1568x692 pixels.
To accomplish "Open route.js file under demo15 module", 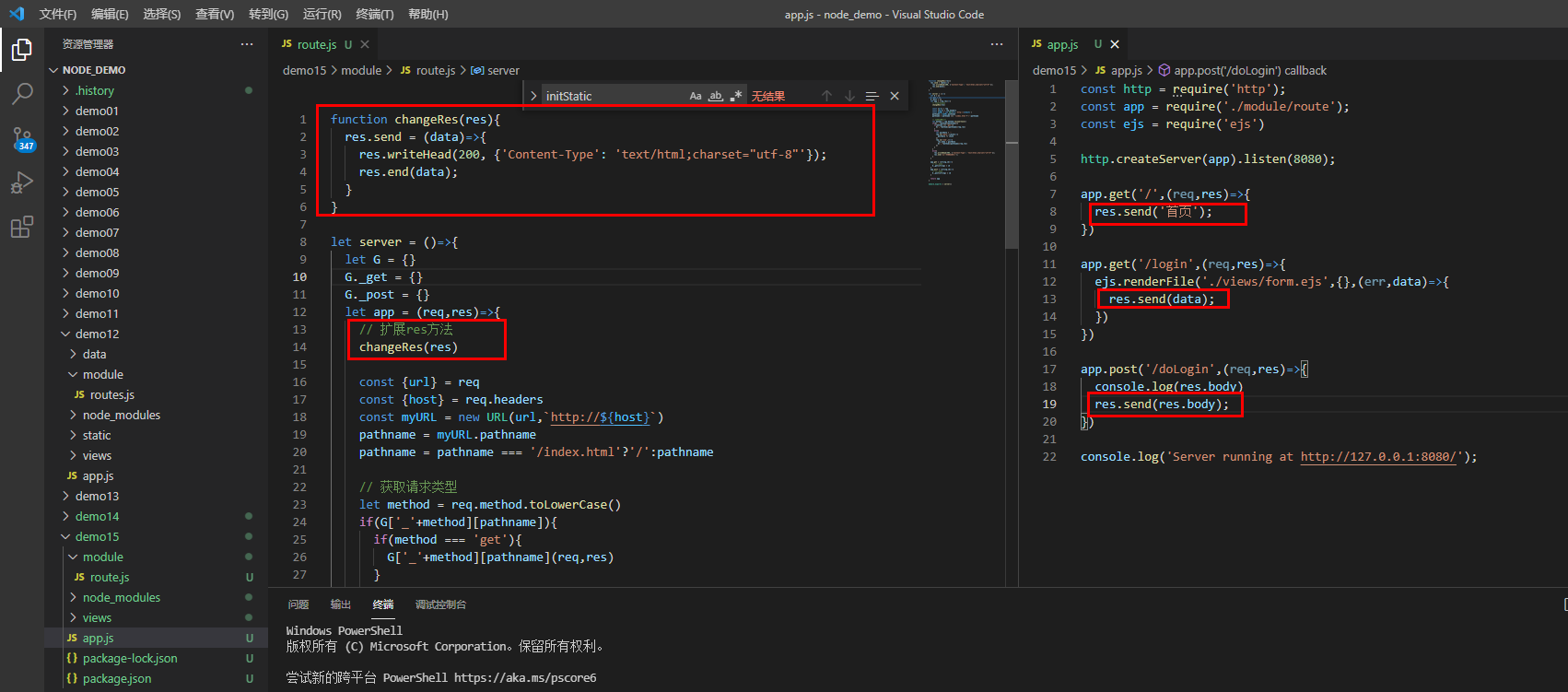I will [x=156, y=577].
